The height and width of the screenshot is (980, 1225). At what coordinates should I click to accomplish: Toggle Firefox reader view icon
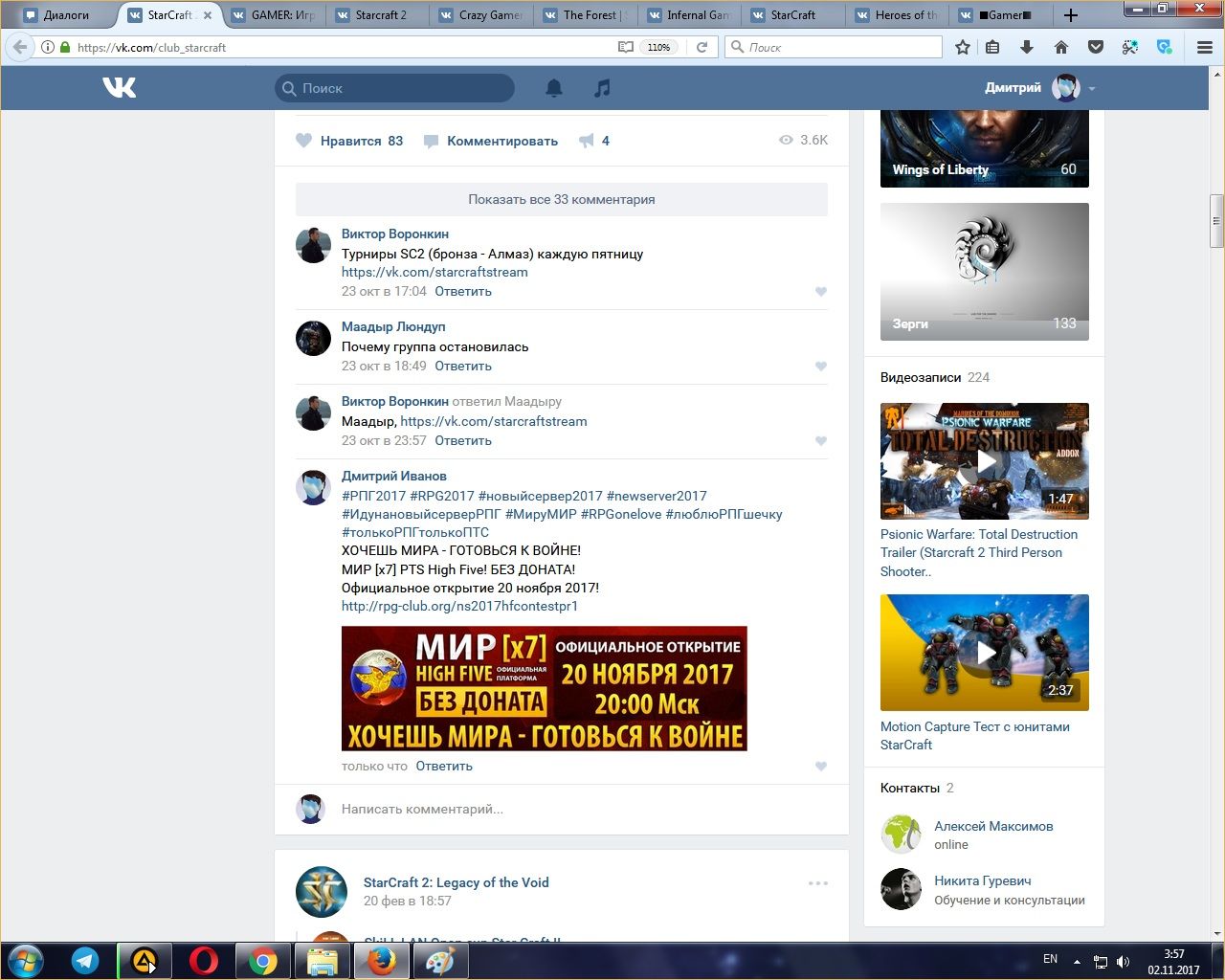pyautogui.click(x=626, y=47)
